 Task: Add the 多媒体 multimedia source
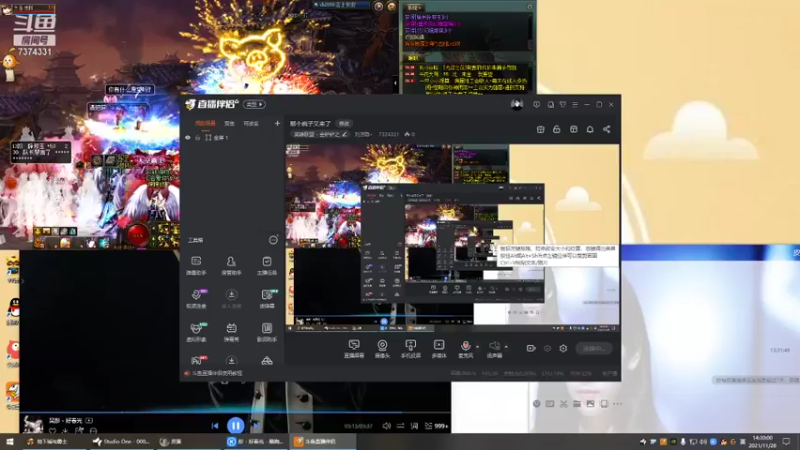pyautogui.click(x=439, y=349)
